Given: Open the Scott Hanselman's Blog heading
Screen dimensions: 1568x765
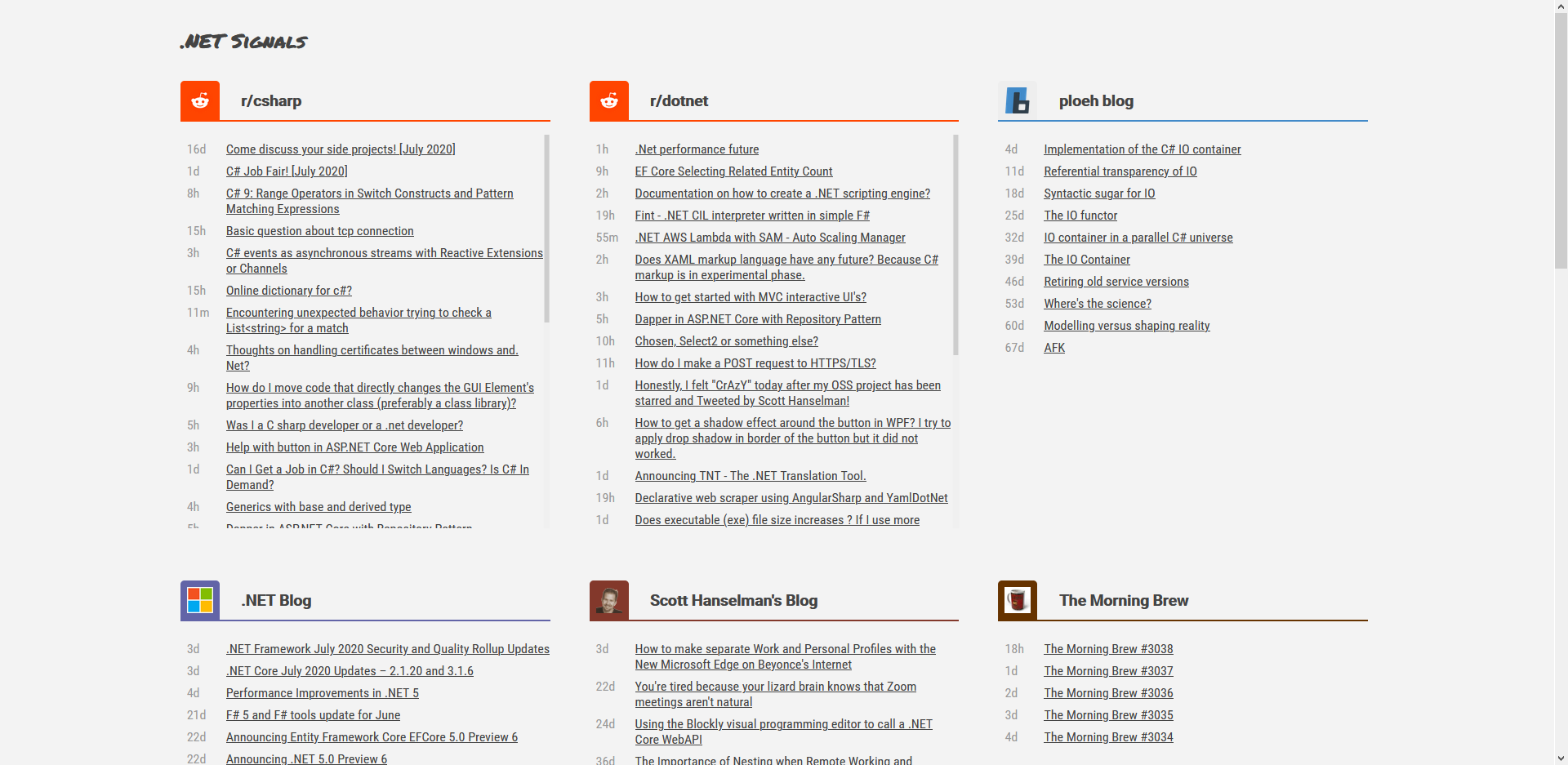Looking at the screenshot, I should point(733,601).
